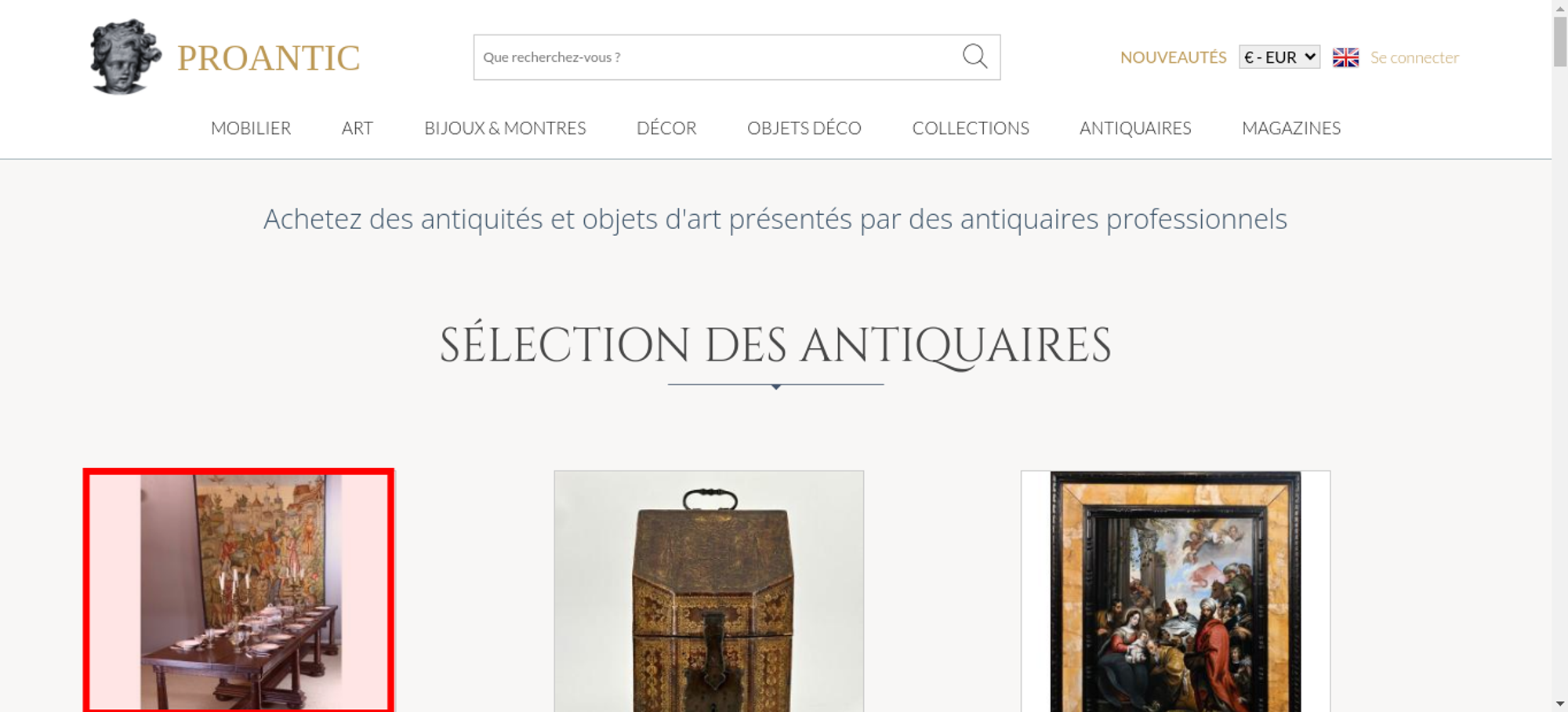This screenshot has width=1568, height=712.
Task: Click the magnifying glass search icon
Action: (x=975, y=56)
